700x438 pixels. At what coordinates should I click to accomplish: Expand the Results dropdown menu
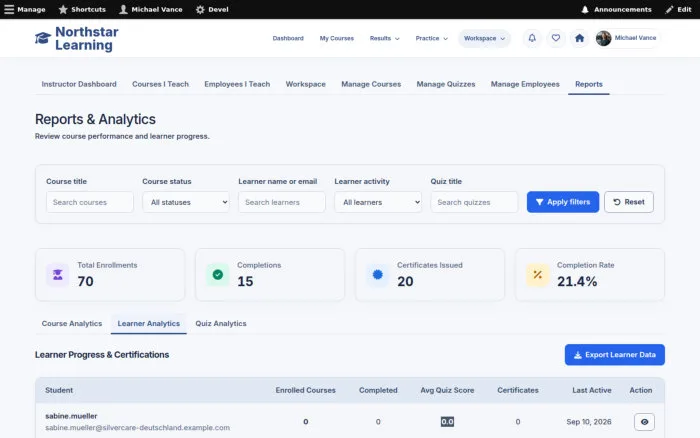384,38
